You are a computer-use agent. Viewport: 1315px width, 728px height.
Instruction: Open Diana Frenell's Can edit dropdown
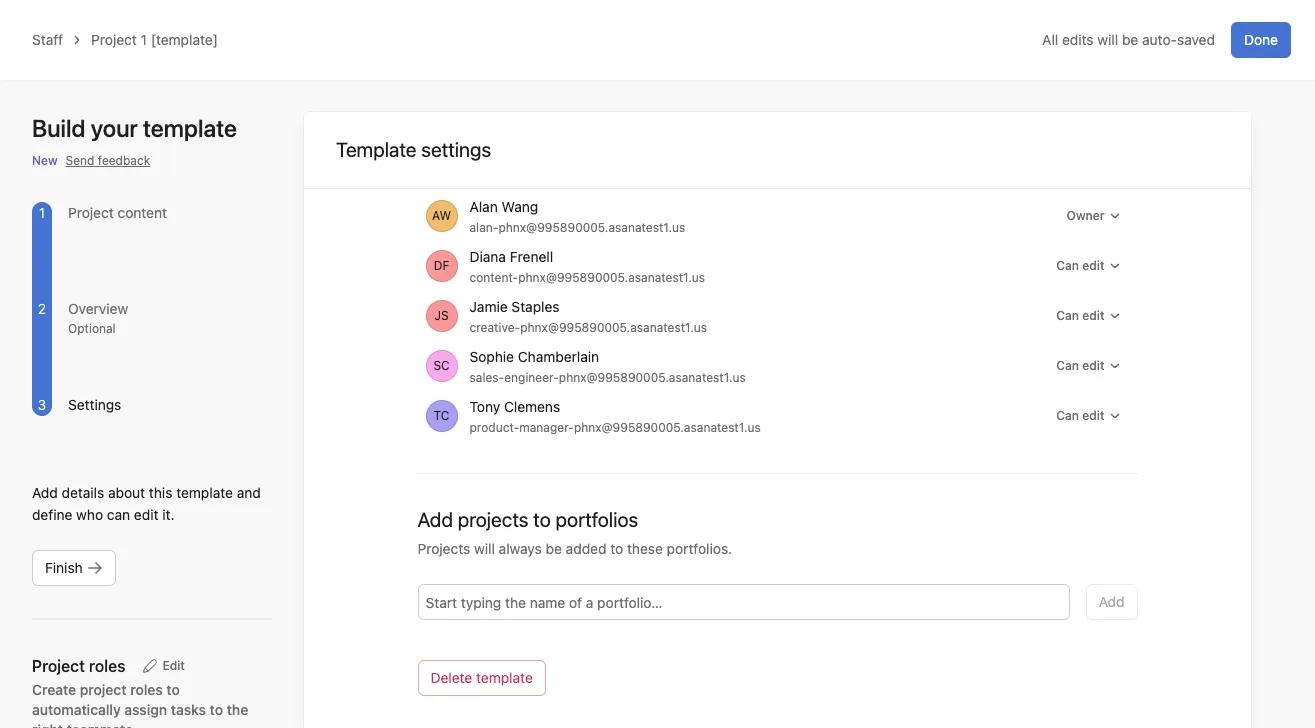click(1088, 266)
